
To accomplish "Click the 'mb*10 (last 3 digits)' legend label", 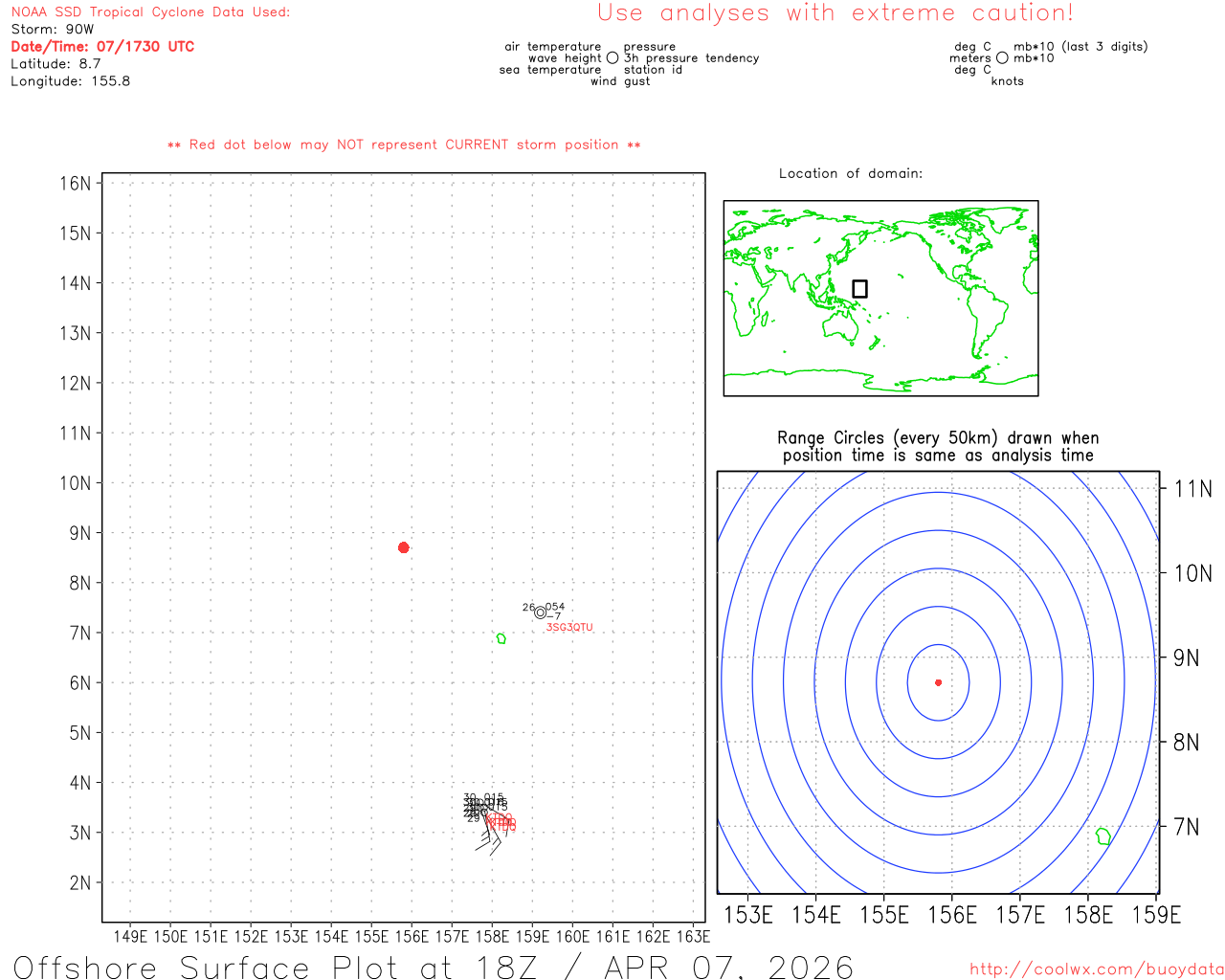I will pyautogui.click(x=1080, y=47).
